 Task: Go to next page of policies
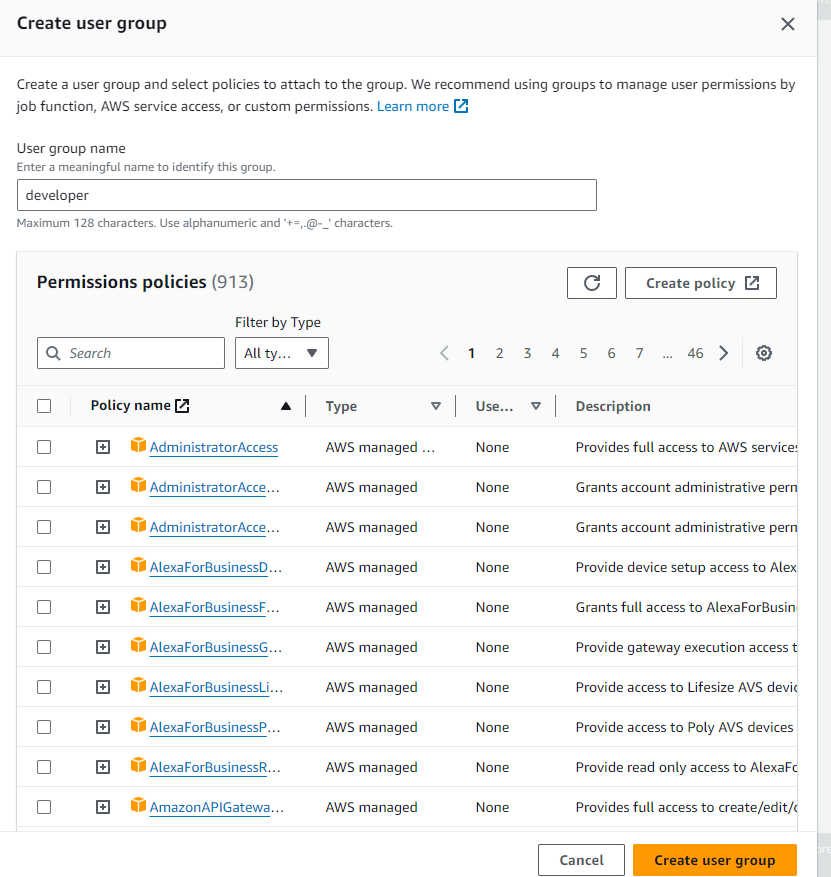point(724,353)
